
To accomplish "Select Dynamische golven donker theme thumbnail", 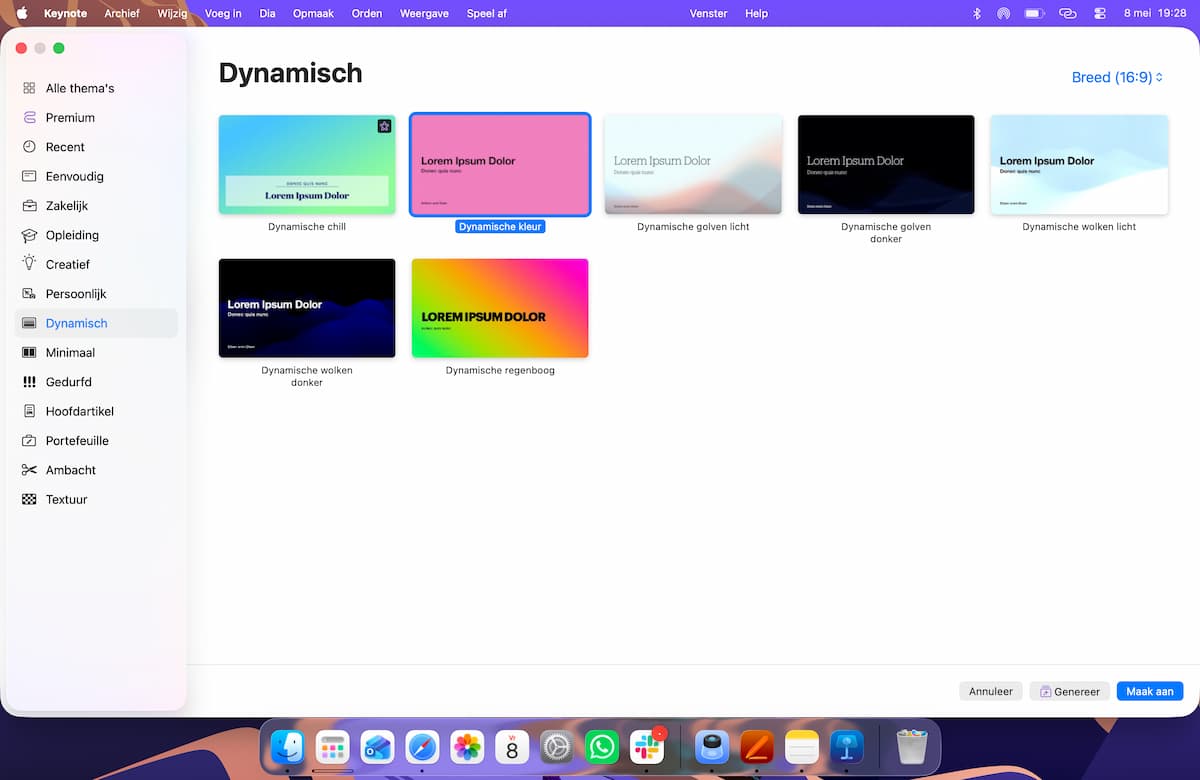I will (x=886, y=164).
